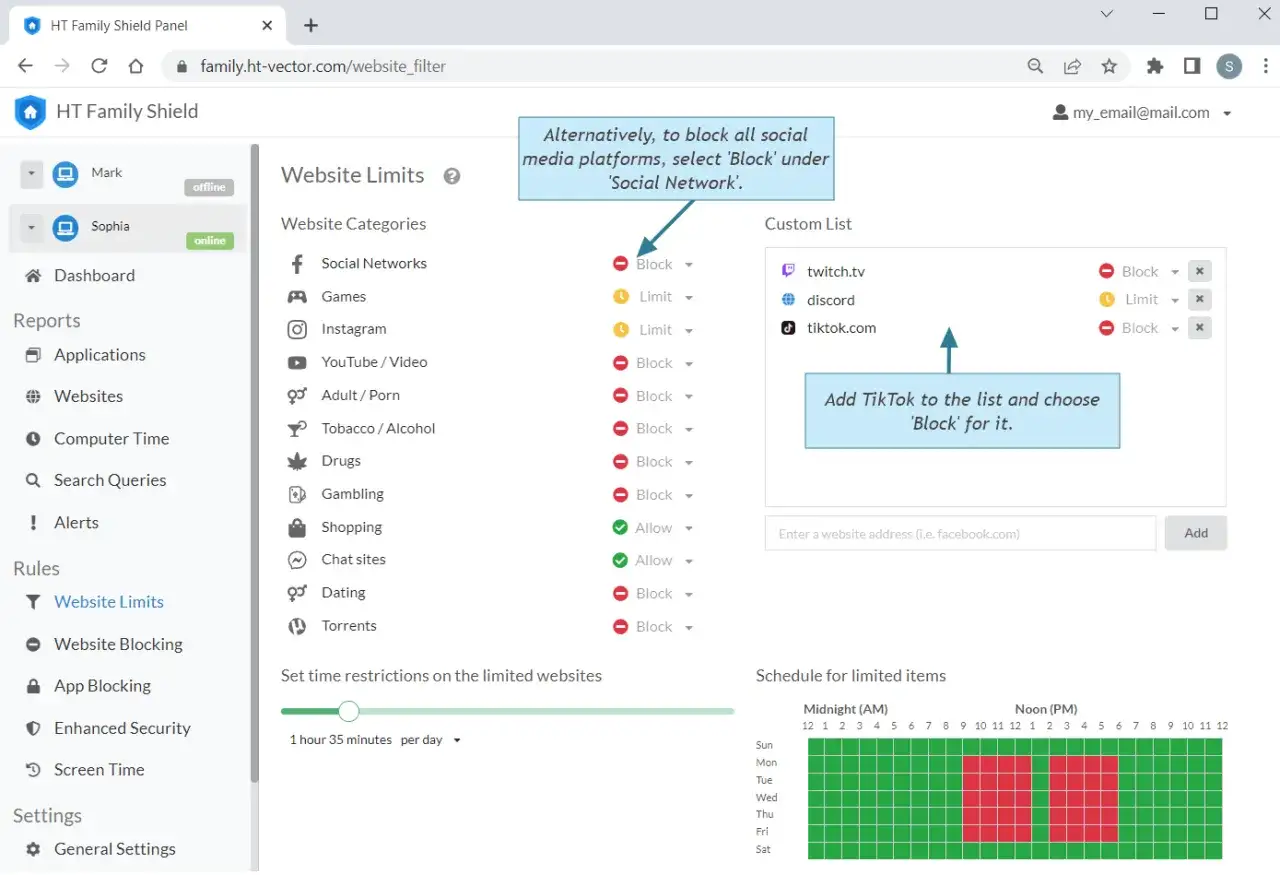The width and height of the screenshot is (1280, 875).
Task: Change the Chat sites Allow setting
Action: (654, 560)
